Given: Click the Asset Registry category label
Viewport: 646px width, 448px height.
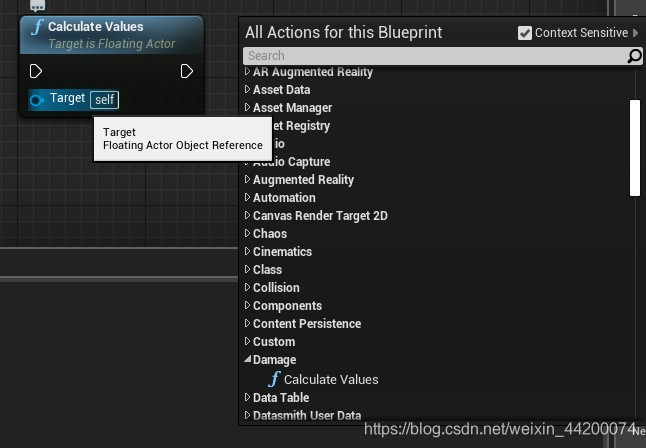Looking at the screenshot, I should pos(301,126).
